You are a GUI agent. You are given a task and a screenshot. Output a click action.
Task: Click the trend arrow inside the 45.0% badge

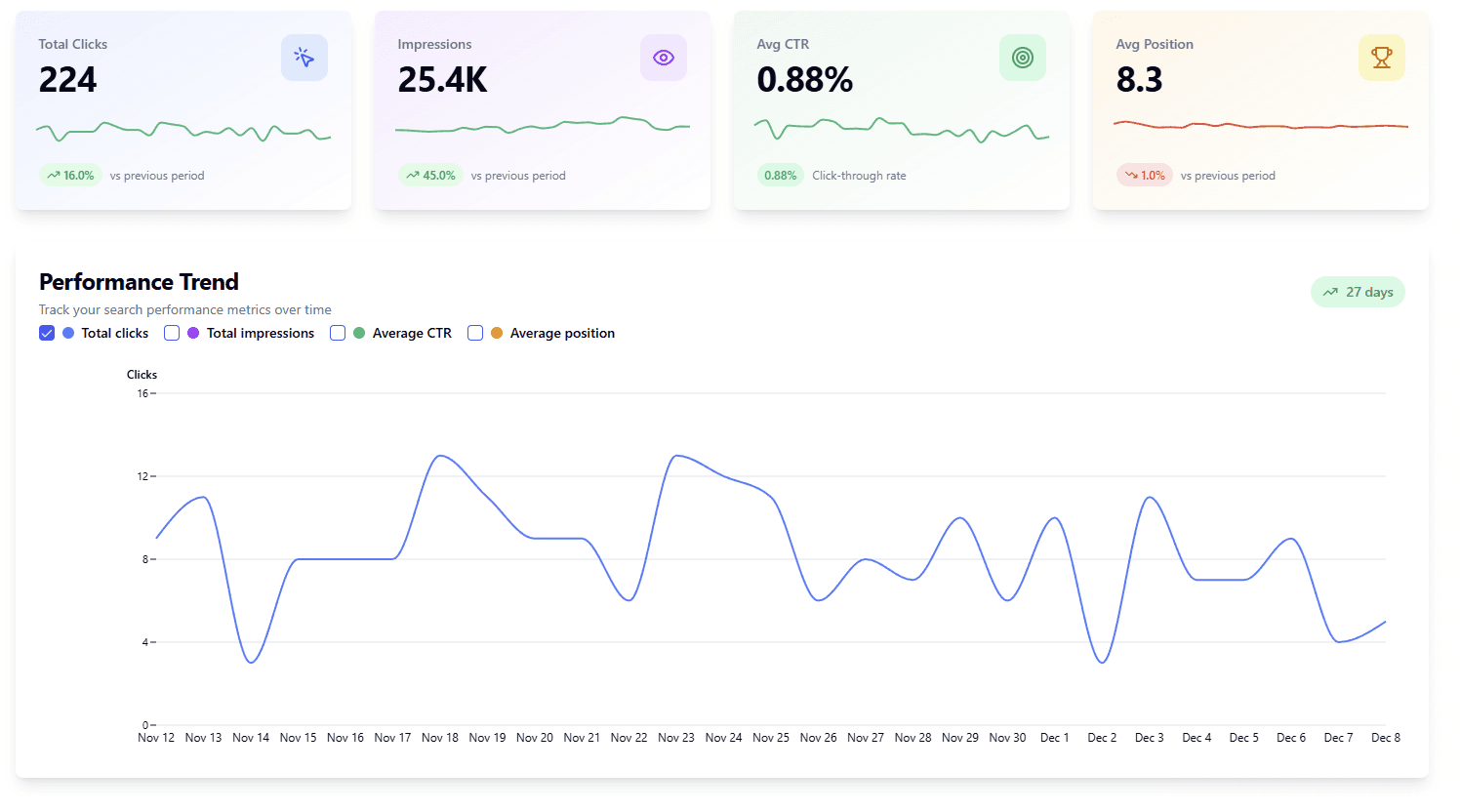point(414,175)
